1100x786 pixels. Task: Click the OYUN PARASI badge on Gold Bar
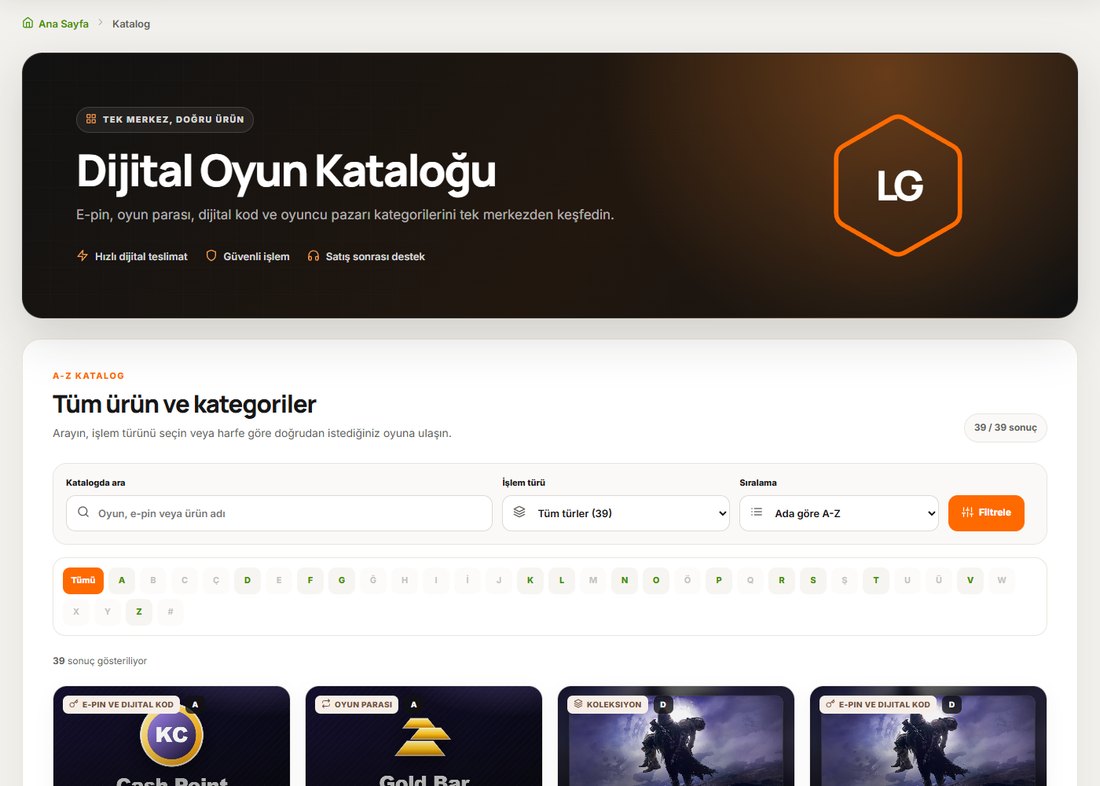357,705
